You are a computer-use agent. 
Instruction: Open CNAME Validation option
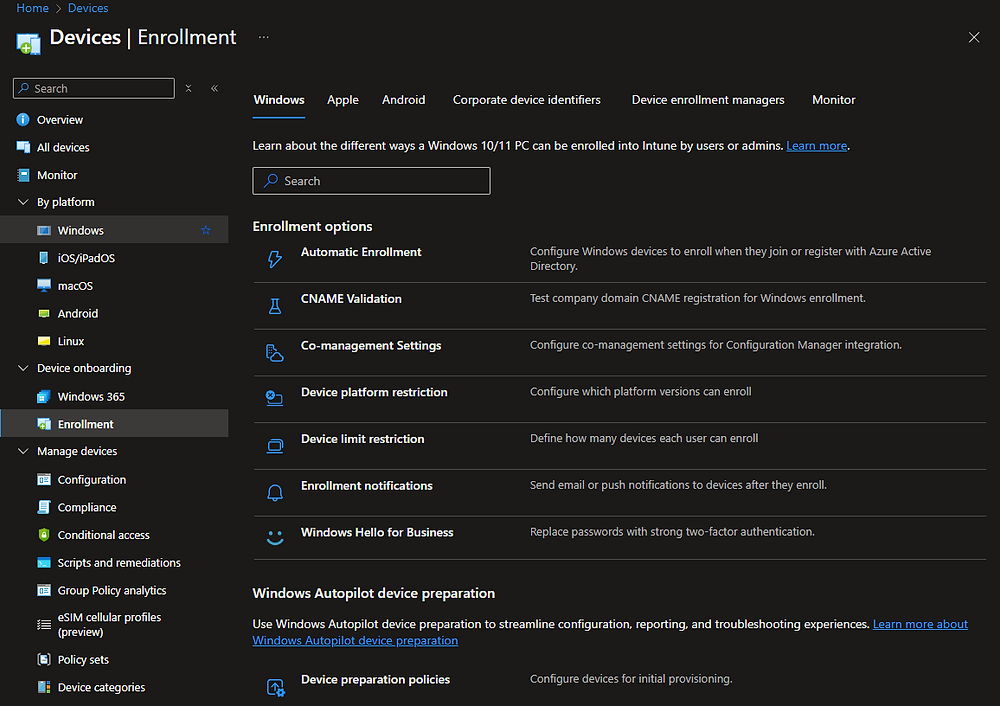[x=351, y=299]
